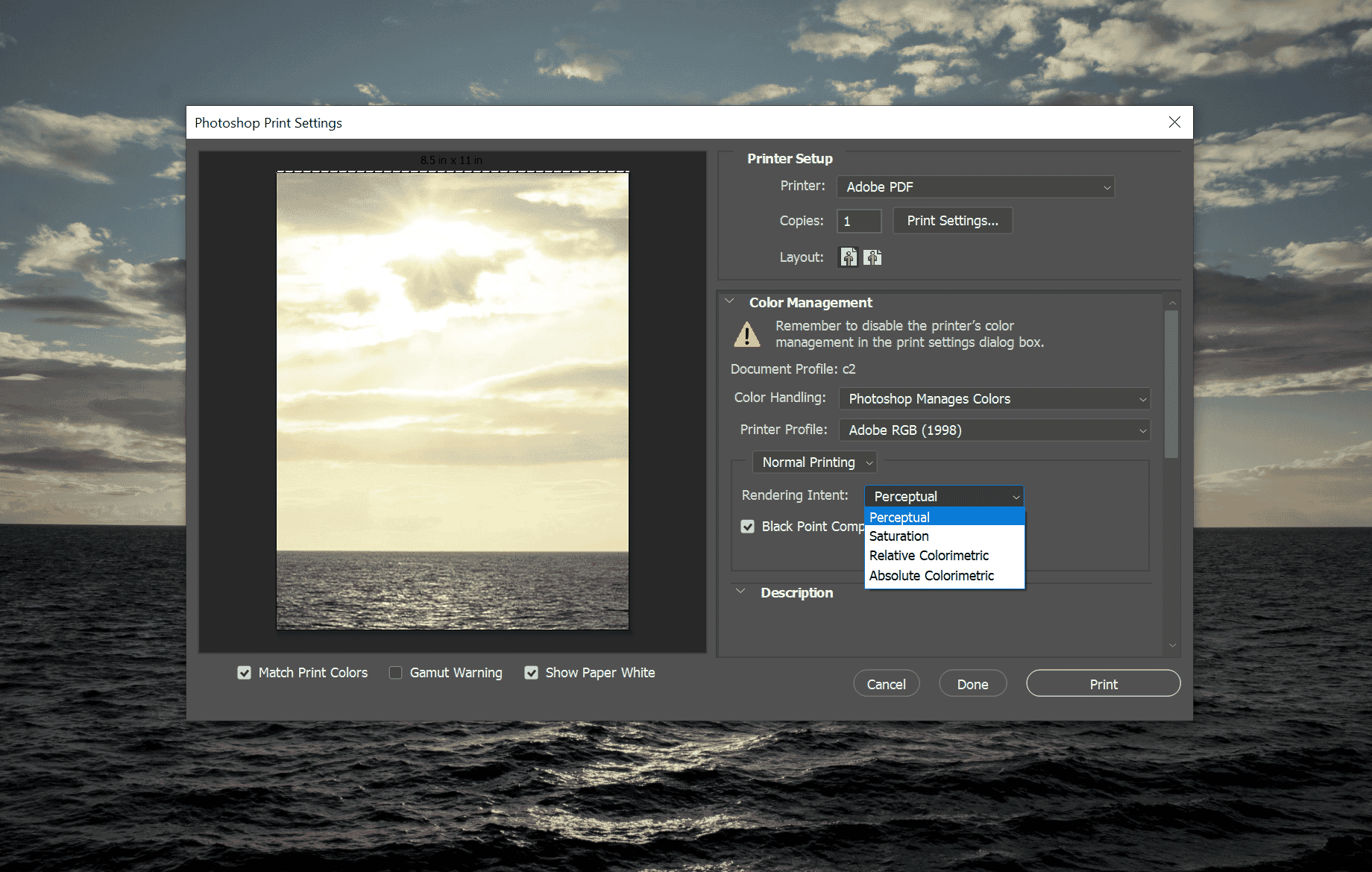This screenshot has height=872, width=1372.
Task: Open Print Settings... button
Action: 952,221
